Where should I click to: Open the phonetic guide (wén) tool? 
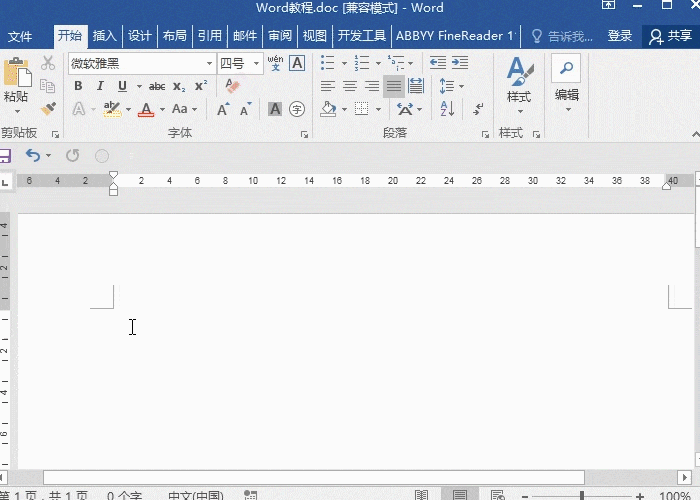(275, 63)
